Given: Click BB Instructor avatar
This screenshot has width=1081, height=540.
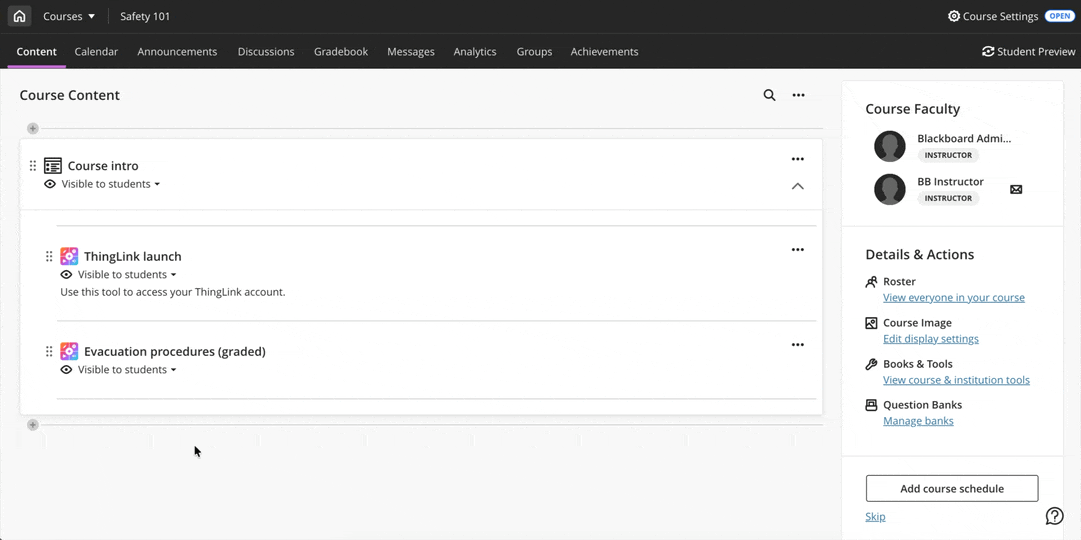Looking at the screenshot, I should point(890,189).
